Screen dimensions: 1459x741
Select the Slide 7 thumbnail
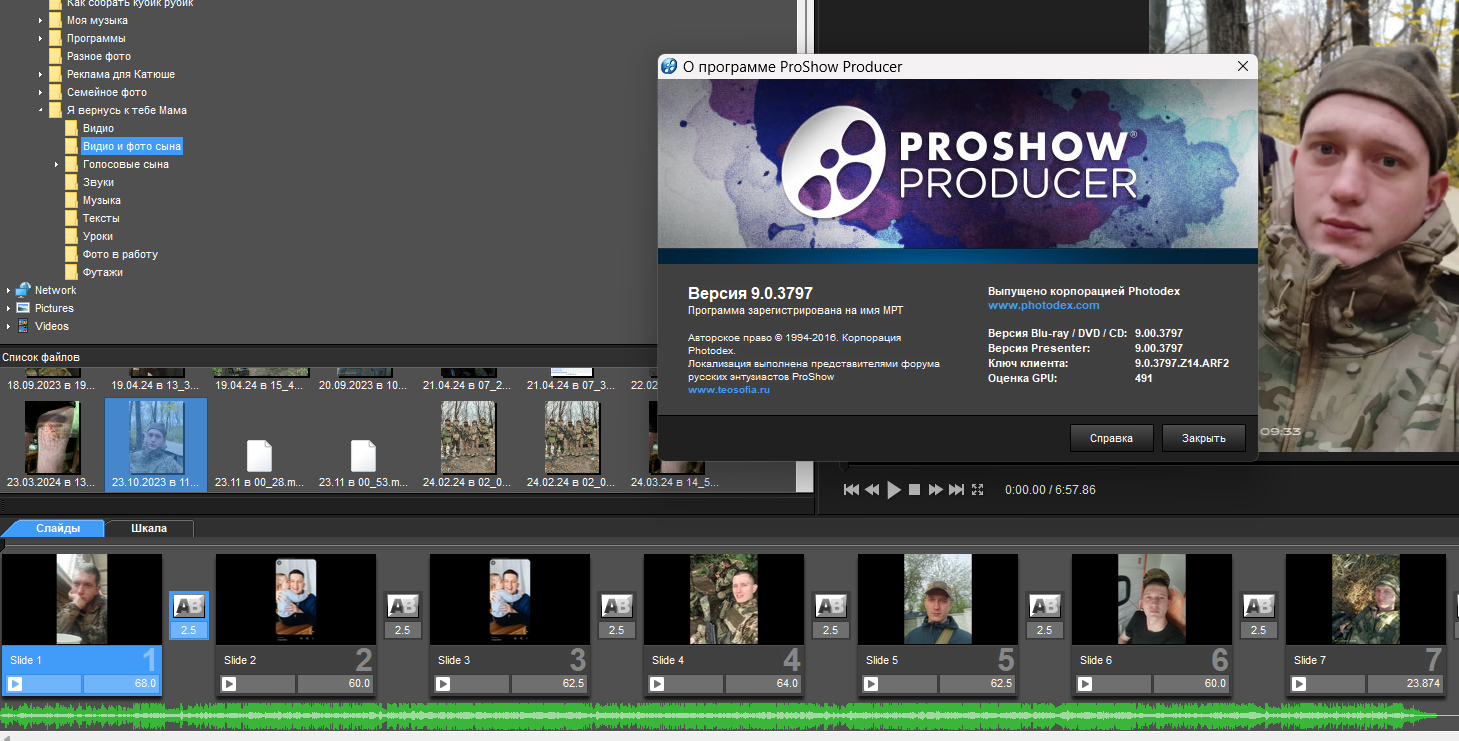click(x=1365, y=599)
